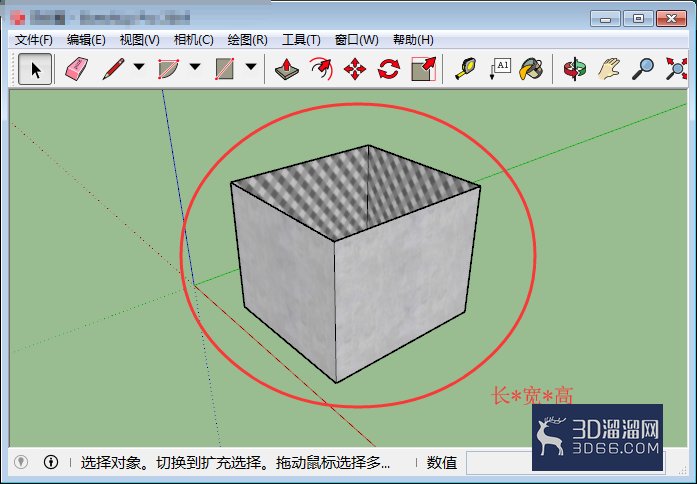The image size is (697, 484).
Task: Open the Paint Bucket tool
Action: (531, 69)
